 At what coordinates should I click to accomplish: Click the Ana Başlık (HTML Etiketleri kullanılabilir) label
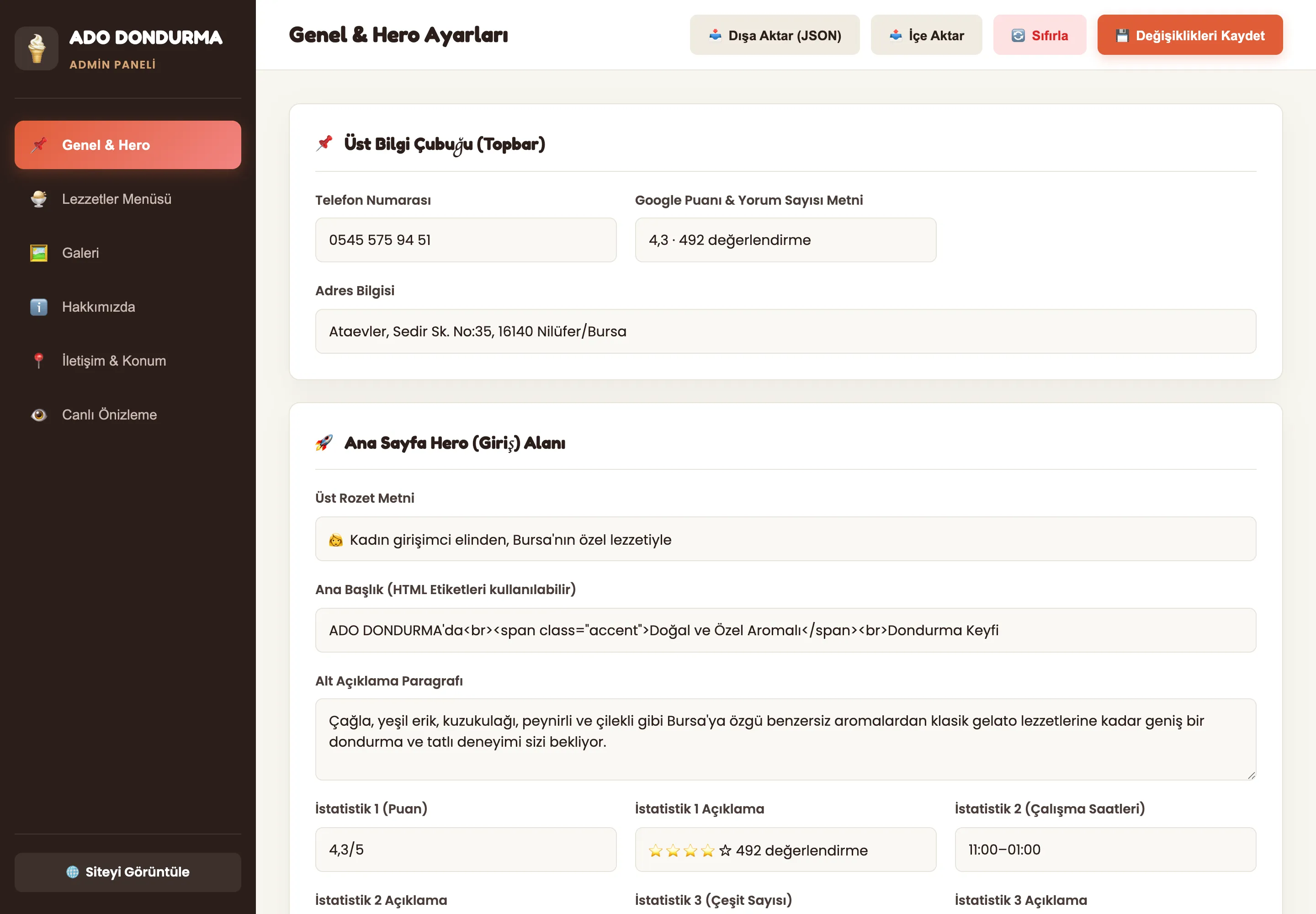point(446,589)
